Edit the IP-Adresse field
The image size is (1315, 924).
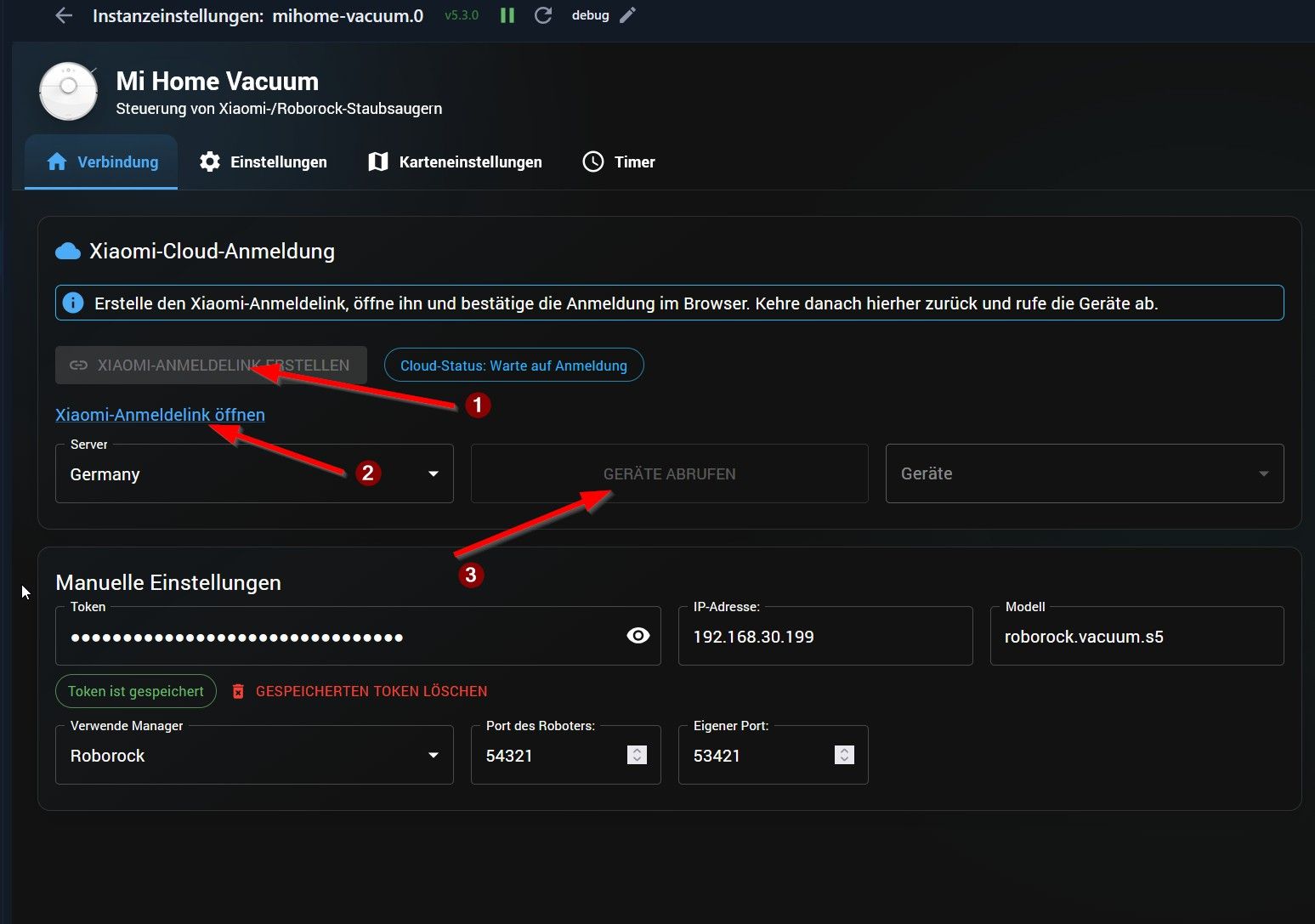pyautogui.click(x=825, y=636)
